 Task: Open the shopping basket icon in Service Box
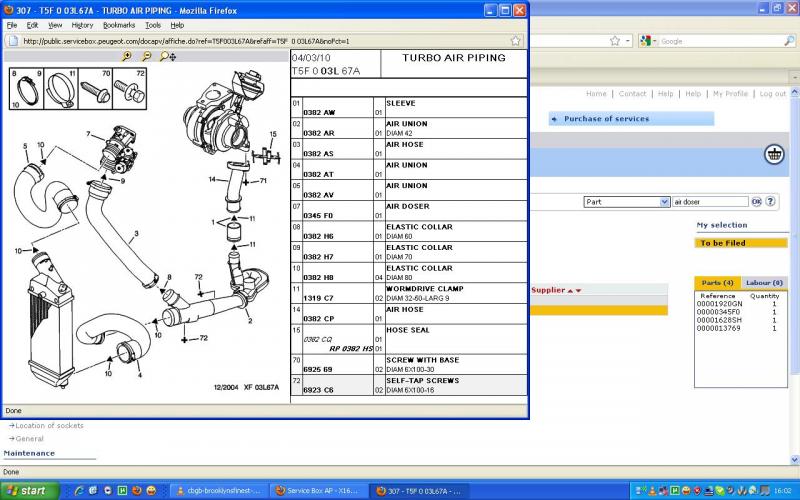[774, 155]
